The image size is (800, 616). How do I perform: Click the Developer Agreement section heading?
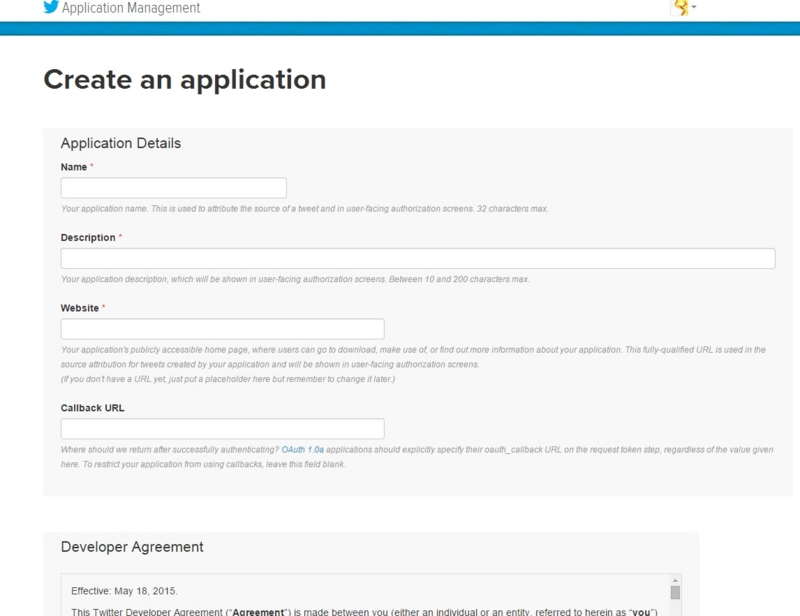132,547
